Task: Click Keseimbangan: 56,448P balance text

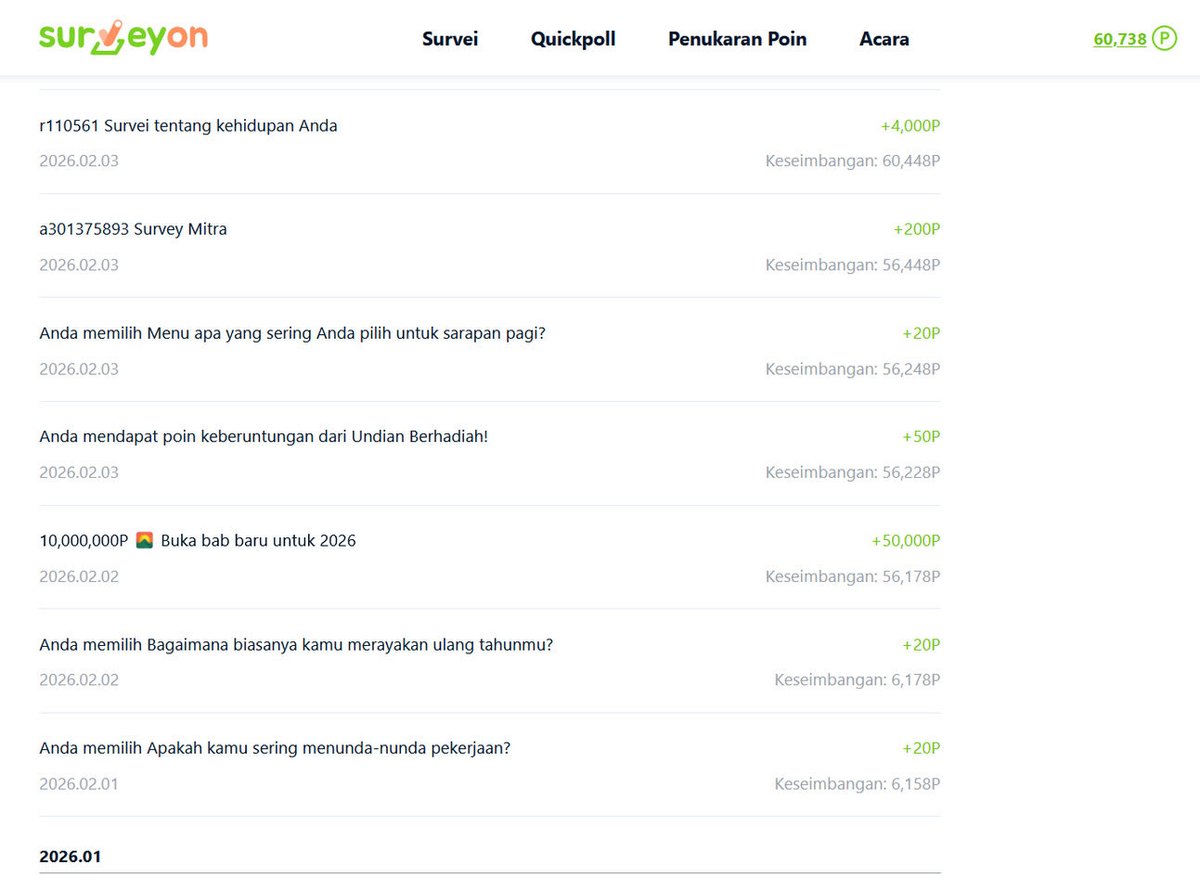Action: click(853, 265)
